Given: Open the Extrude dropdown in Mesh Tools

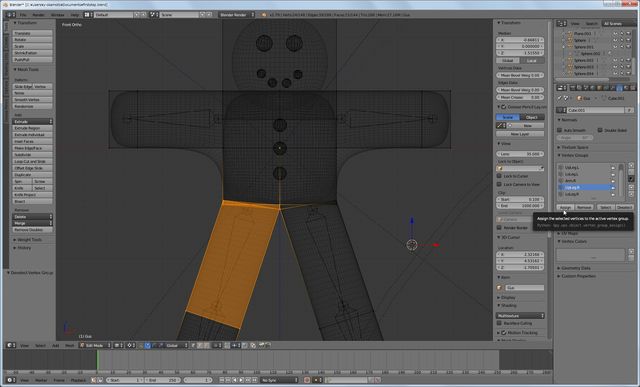Looking at the screenshot, I should coord(32,122).
